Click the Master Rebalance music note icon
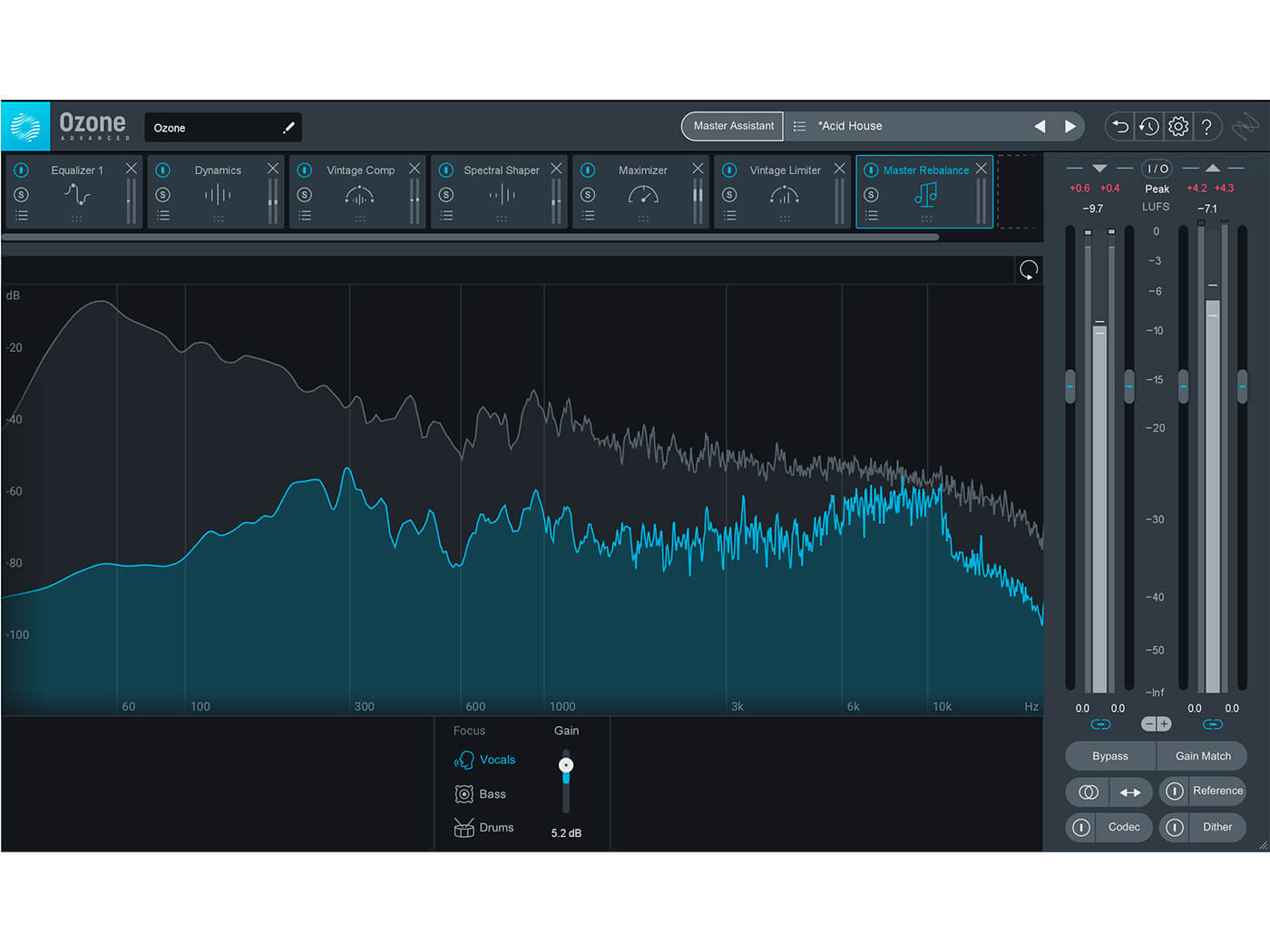 pos(926,194)
